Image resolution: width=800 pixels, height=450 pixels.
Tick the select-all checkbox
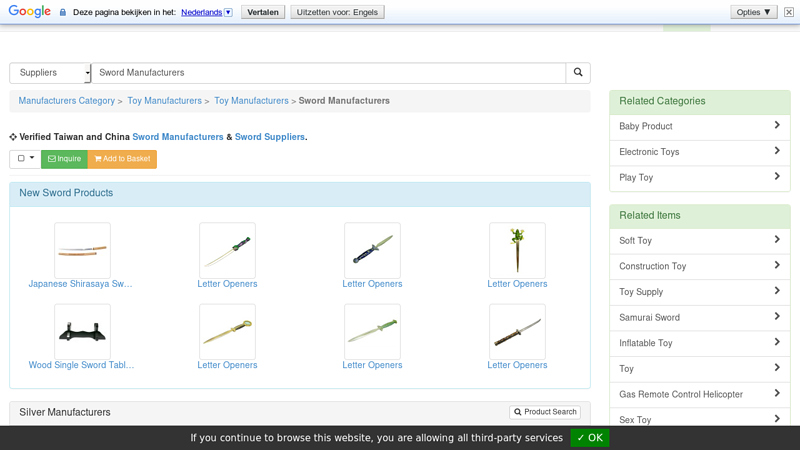click(x=21, y=158)
